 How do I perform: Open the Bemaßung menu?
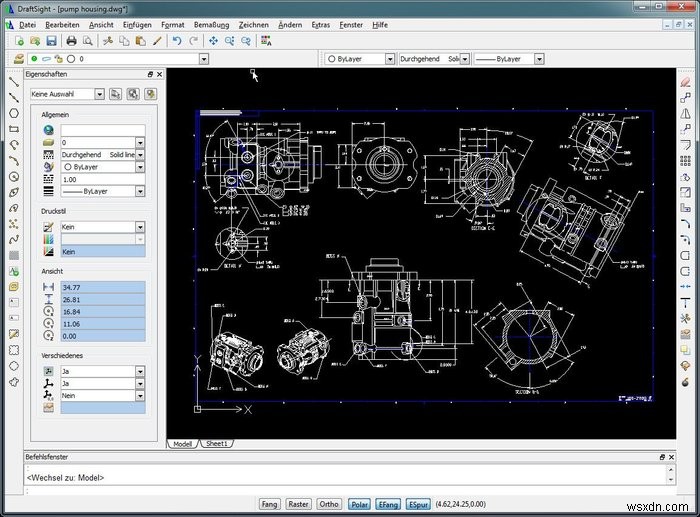[x=212, y=25]
